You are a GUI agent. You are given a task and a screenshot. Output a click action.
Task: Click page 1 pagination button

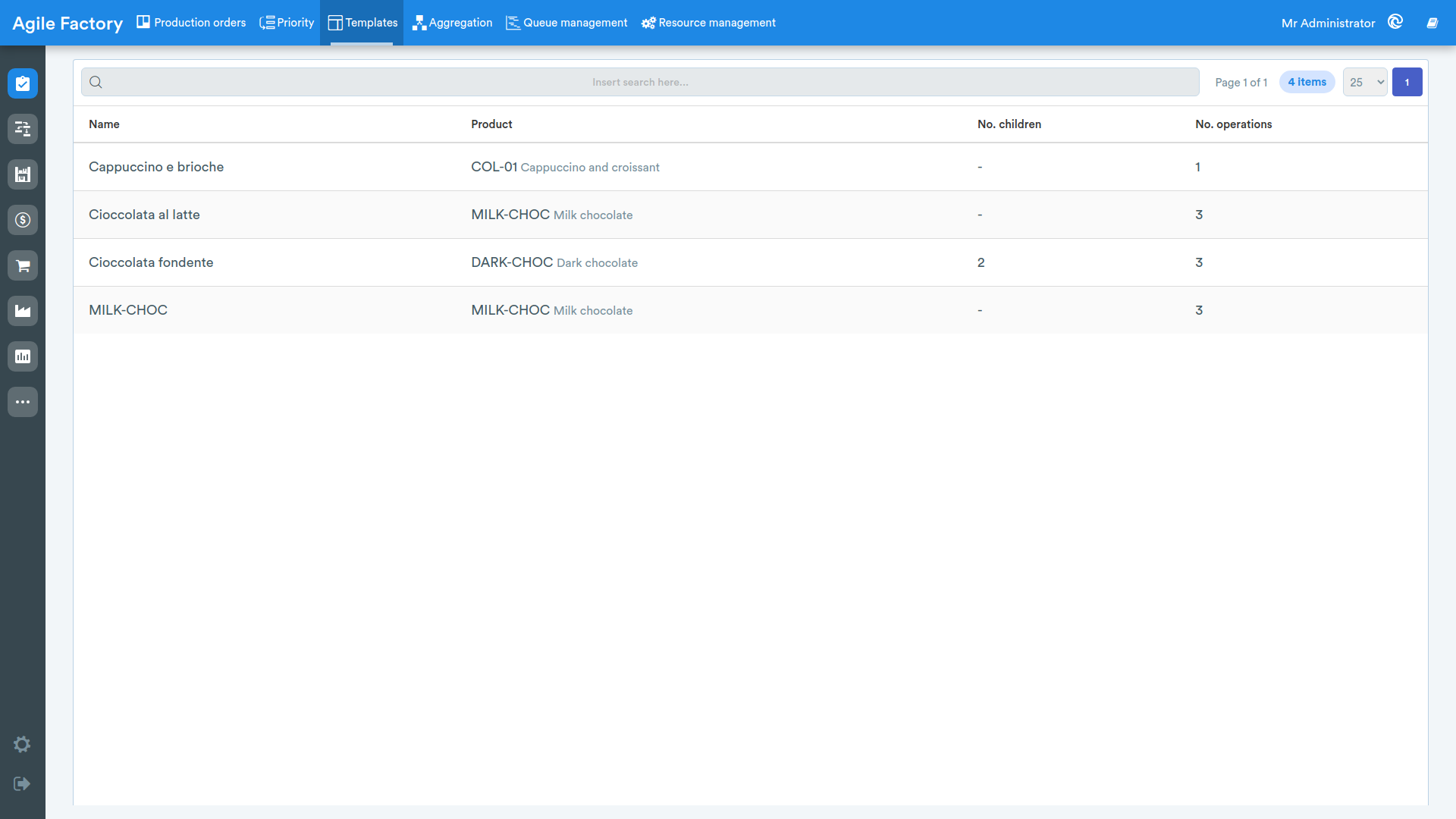(1407, 82)
